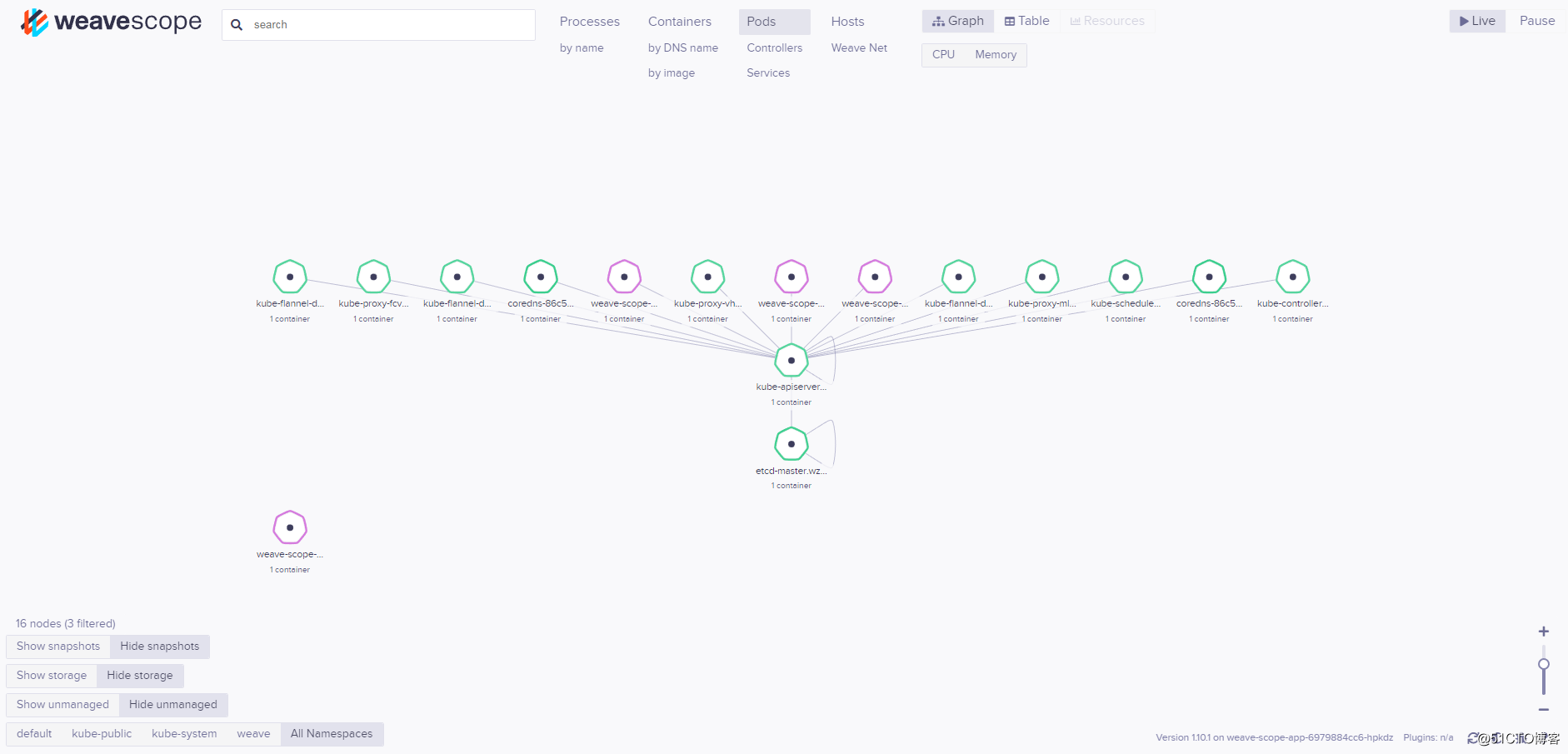1568x754 pixels.
Task: Open the Containers topology
Action: tap(680, 22)
